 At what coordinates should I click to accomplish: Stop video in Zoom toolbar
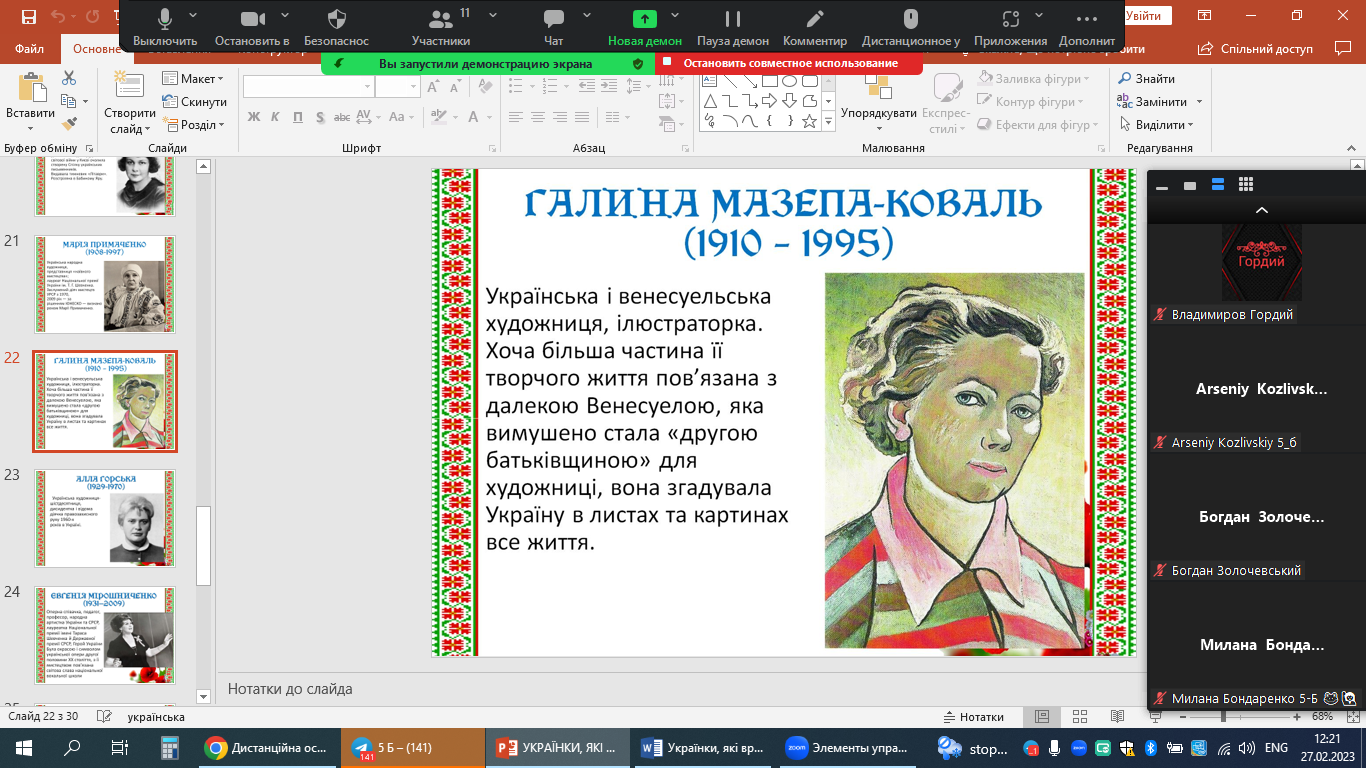pos(252,27)
